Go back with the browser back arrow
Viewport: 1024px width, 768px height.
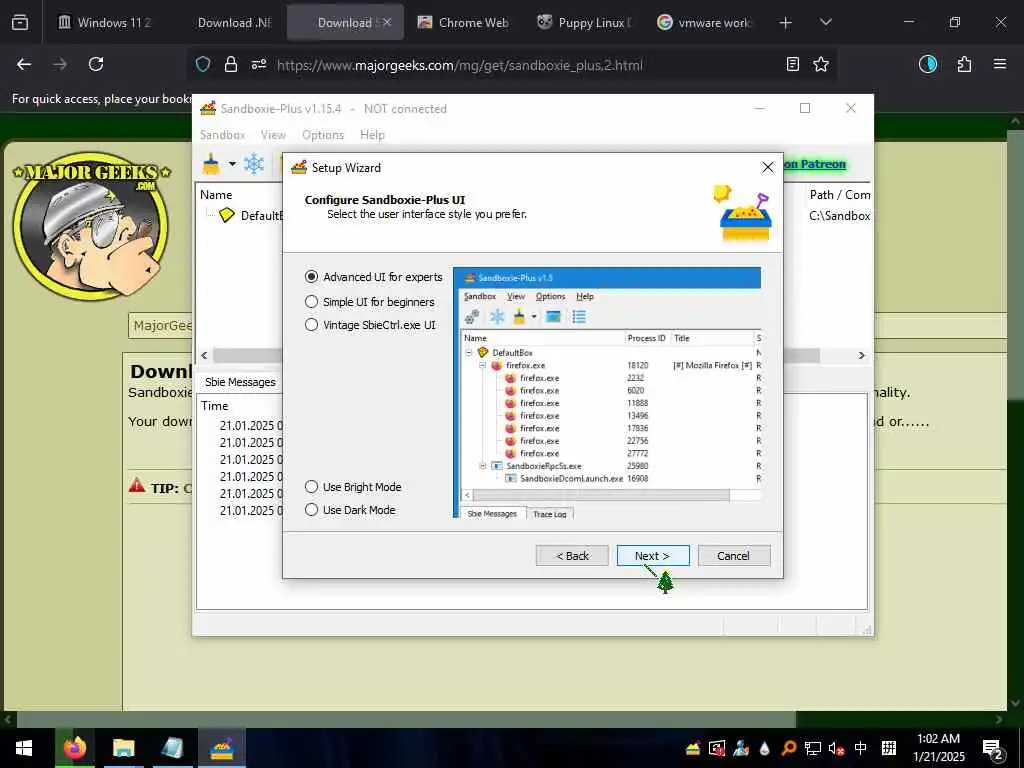[x=24, y=64]
